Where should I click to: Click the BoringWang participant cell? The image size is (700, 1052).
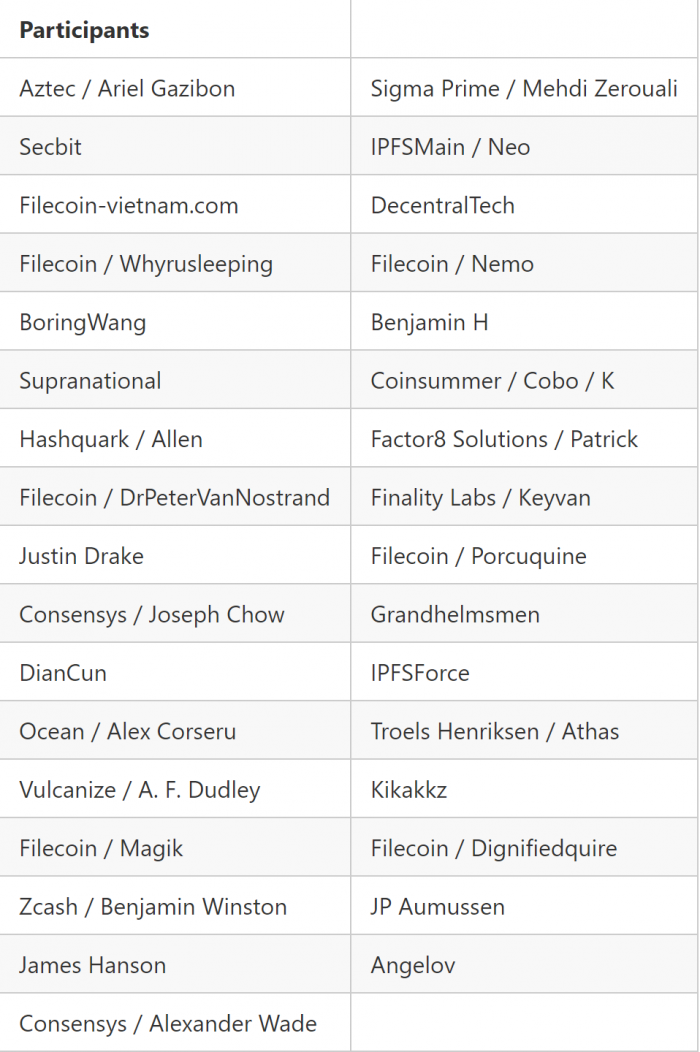point(174,321)
